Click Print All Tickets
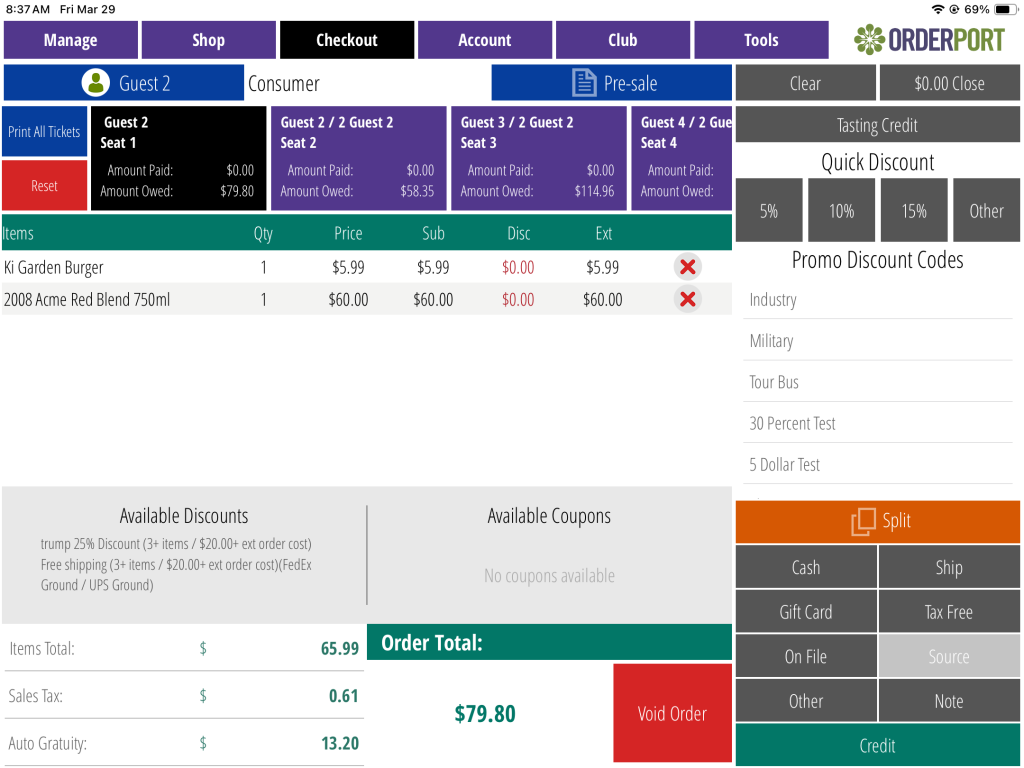The image size is (1024, 768). coord(44,132)
